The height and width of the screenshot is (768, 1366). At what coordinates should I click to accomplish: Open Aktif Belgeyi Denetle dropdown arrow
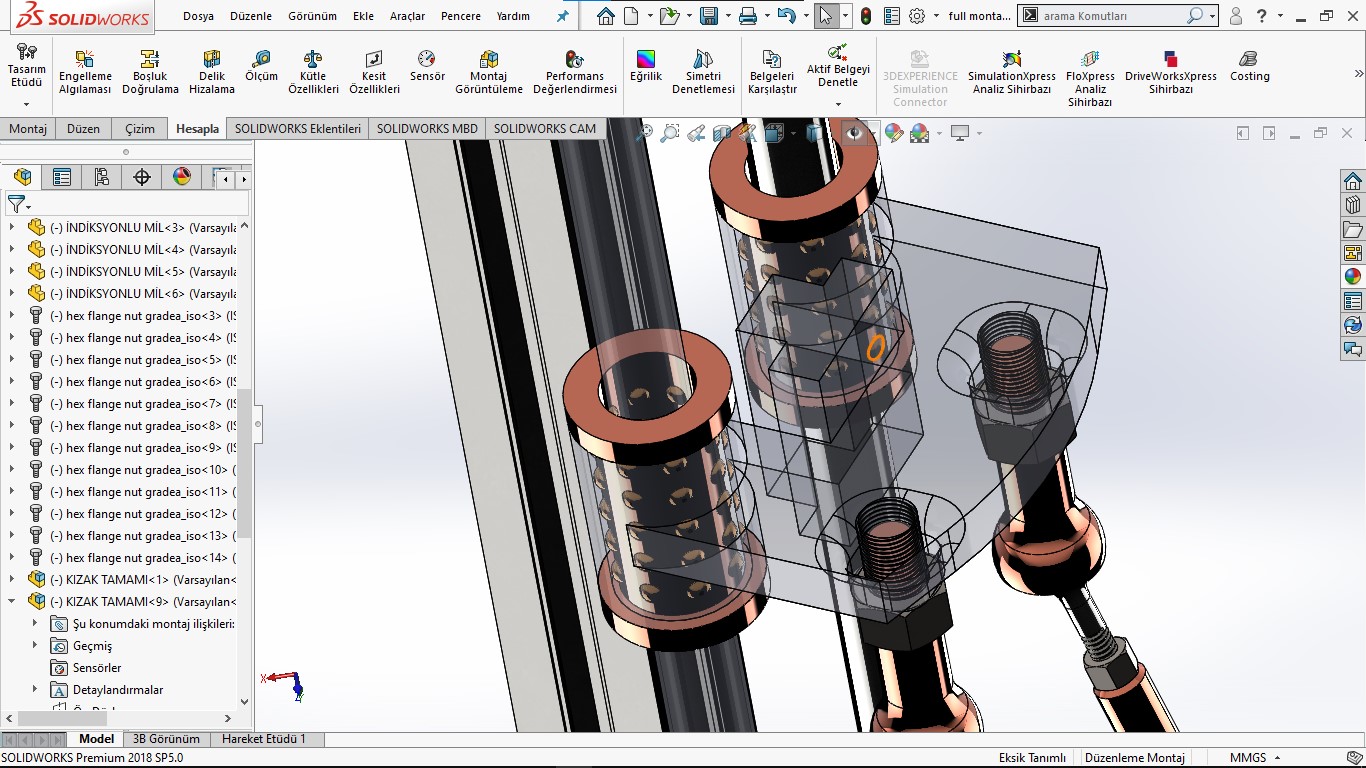838,104
